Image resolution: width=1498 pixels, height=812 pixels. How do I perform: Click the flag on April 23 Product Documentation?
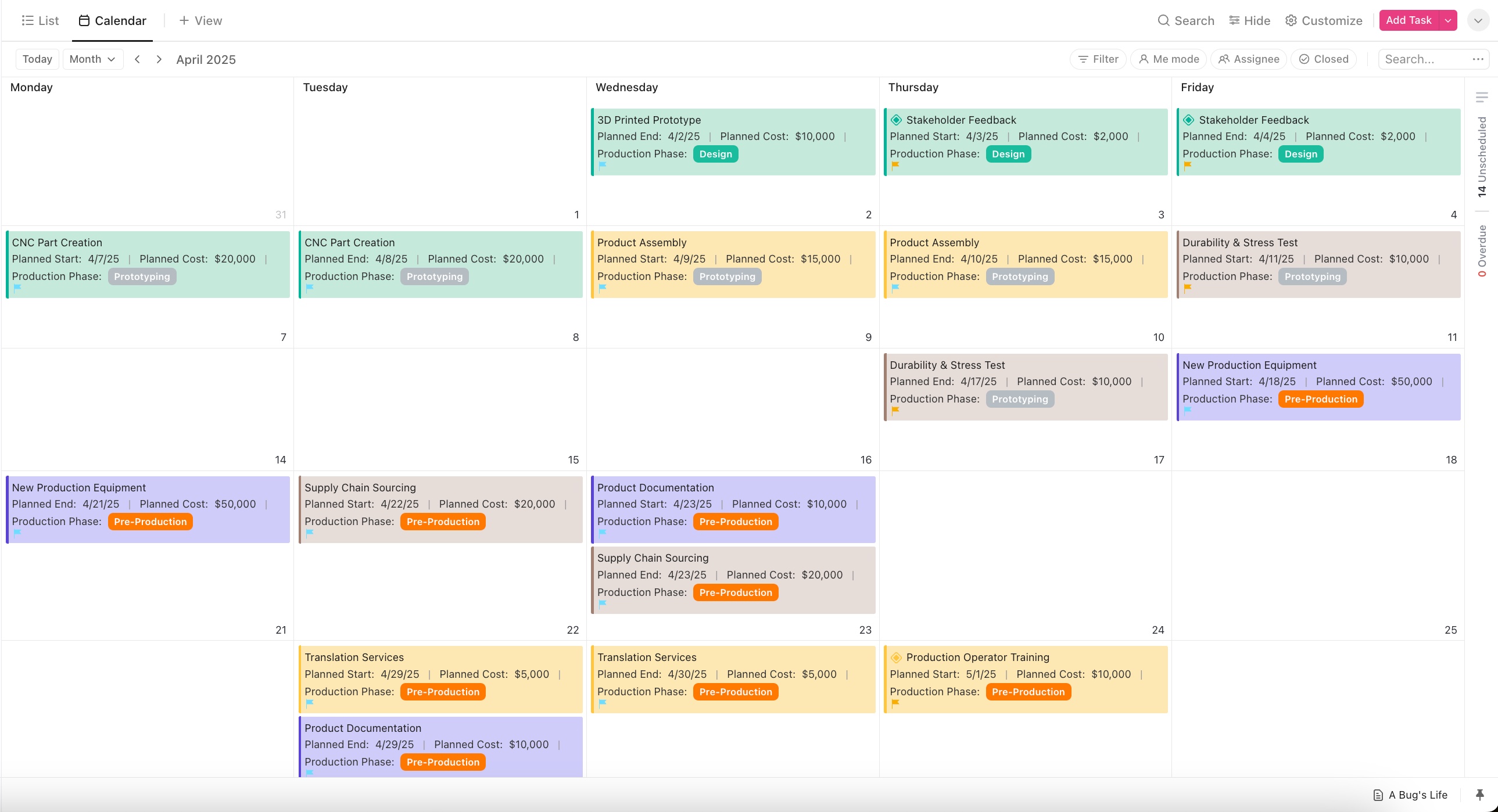click(603, 534)
